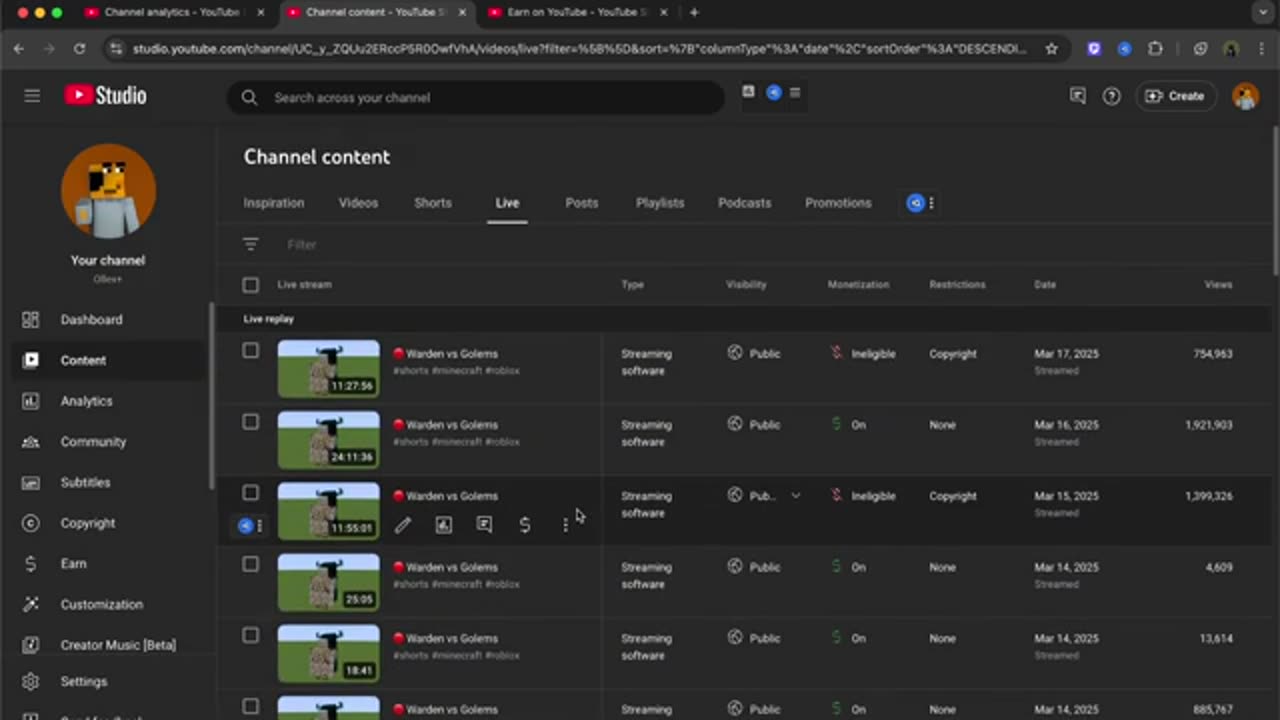Click the blue extension icon under Mar 15 checkbox
Screen dimensions: 1280x720
246,525
